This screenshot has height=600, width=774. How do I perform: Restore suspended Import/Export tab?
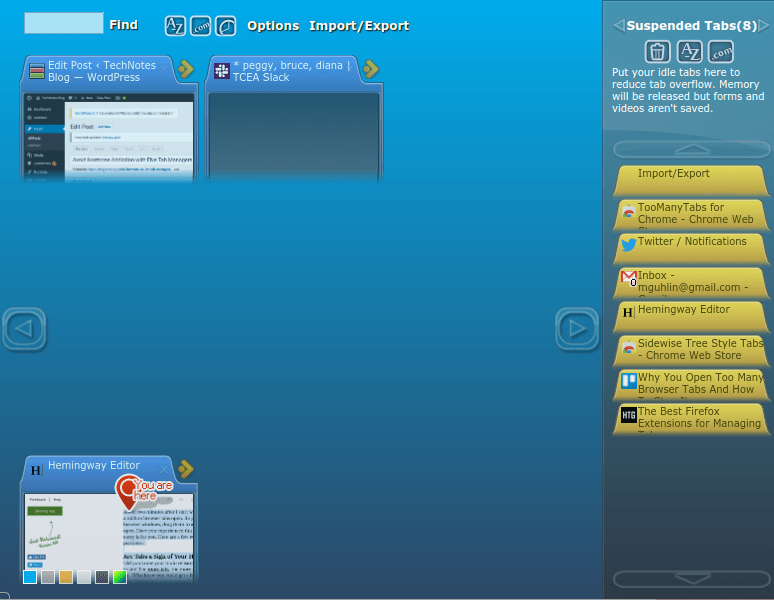691,181
